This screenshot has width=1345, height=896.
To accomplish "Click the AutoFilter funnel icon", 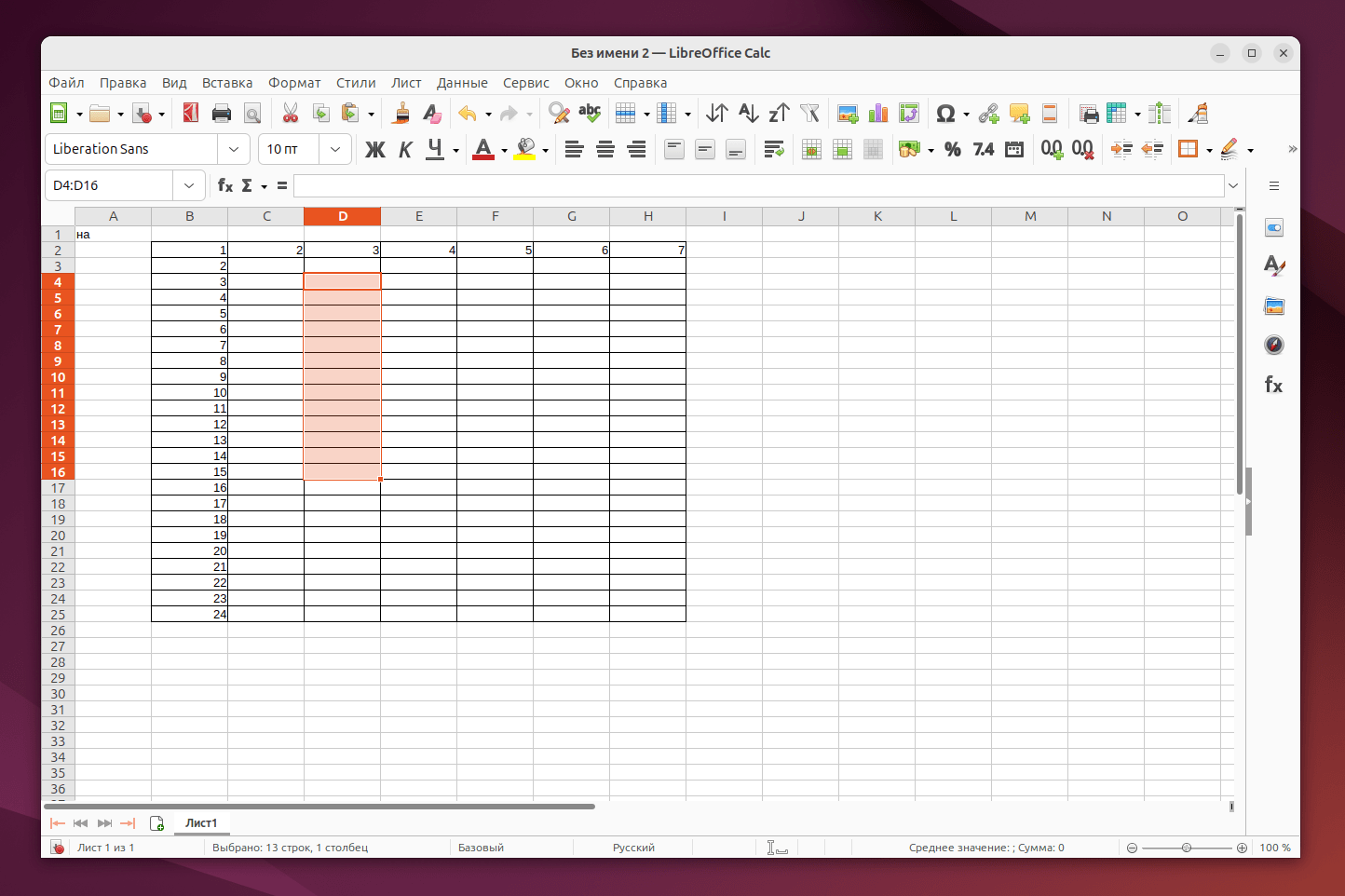I will (809, 114).
